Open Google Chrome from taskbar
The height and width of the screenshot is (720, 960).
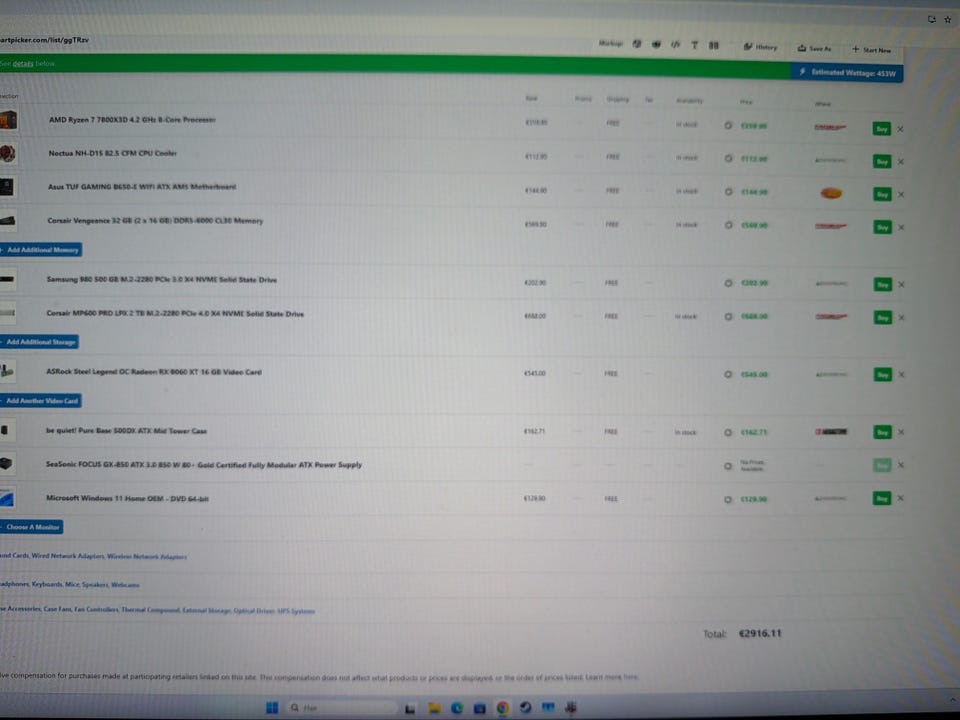tap(503, 708)
